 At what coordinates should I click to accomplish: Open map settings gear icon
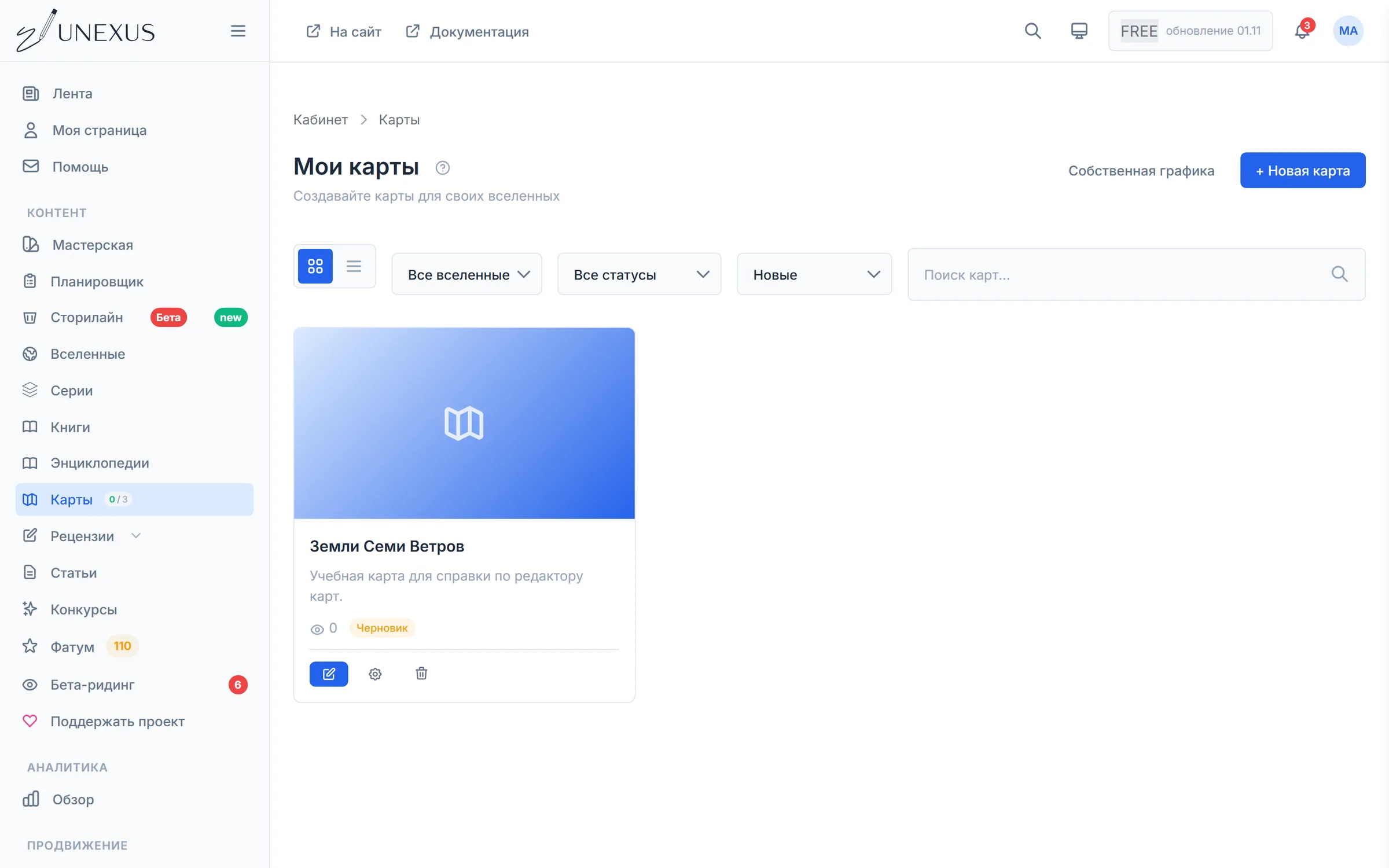coord(375,674)
